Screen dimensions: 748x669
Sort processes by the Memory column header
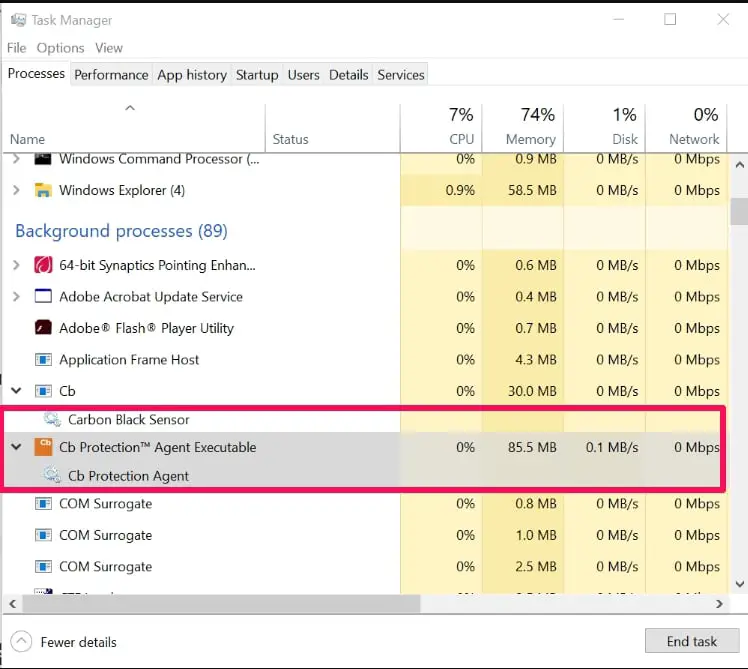530,139
